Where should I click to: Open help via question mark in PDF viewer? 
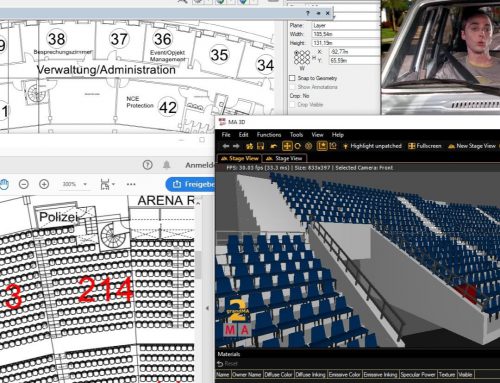click(x=147, y=165)
